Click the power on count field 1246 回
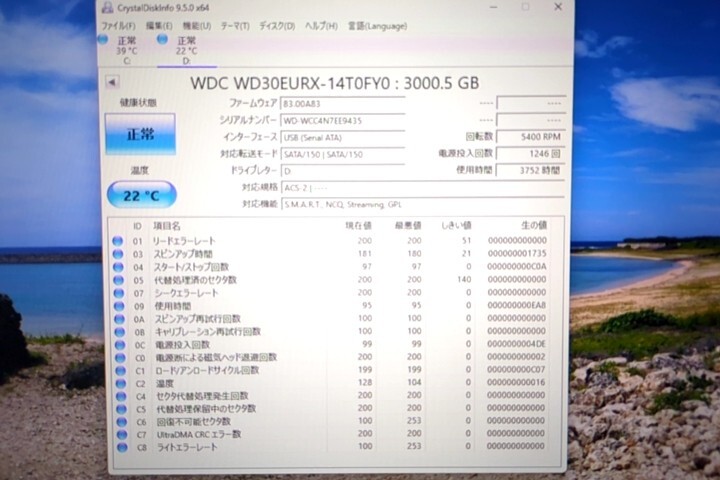 pos(531,153)
